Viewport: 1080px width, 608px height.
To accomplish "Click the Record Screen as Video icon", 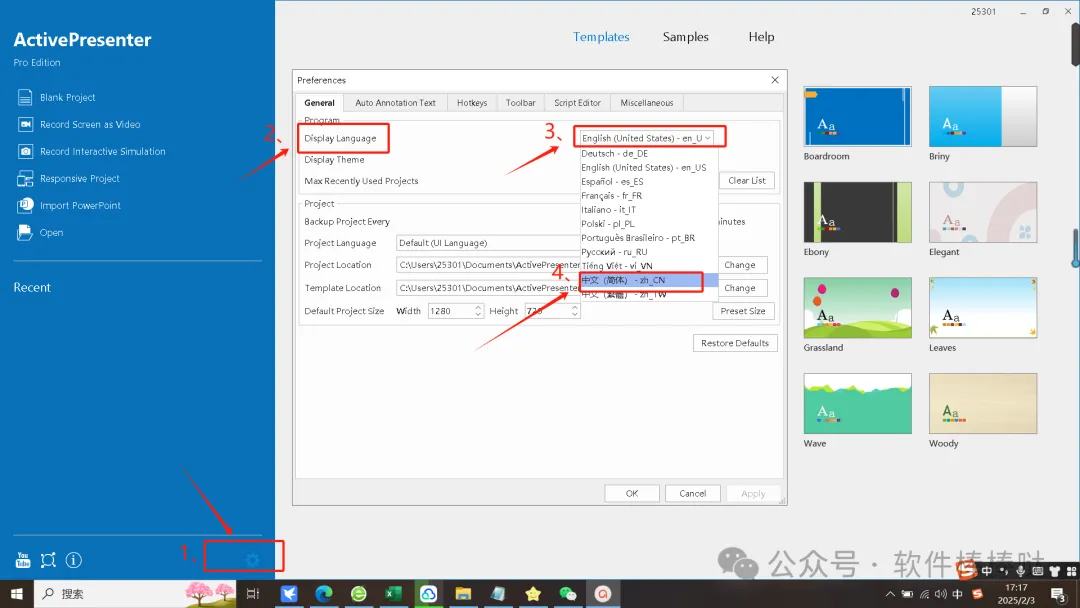I will click(x=25, y=124).
